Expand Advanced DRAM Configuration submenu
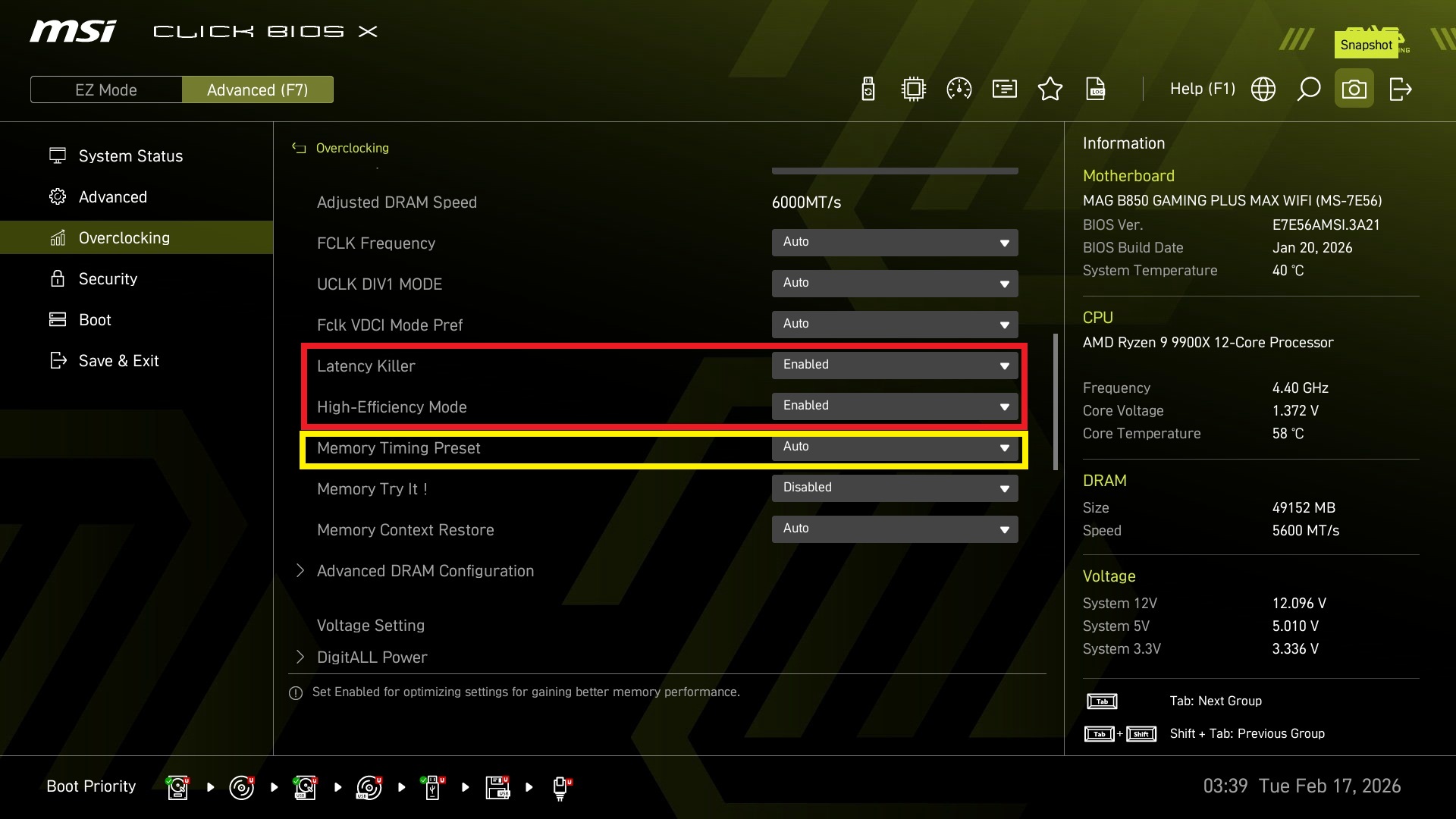 (425, 571)
